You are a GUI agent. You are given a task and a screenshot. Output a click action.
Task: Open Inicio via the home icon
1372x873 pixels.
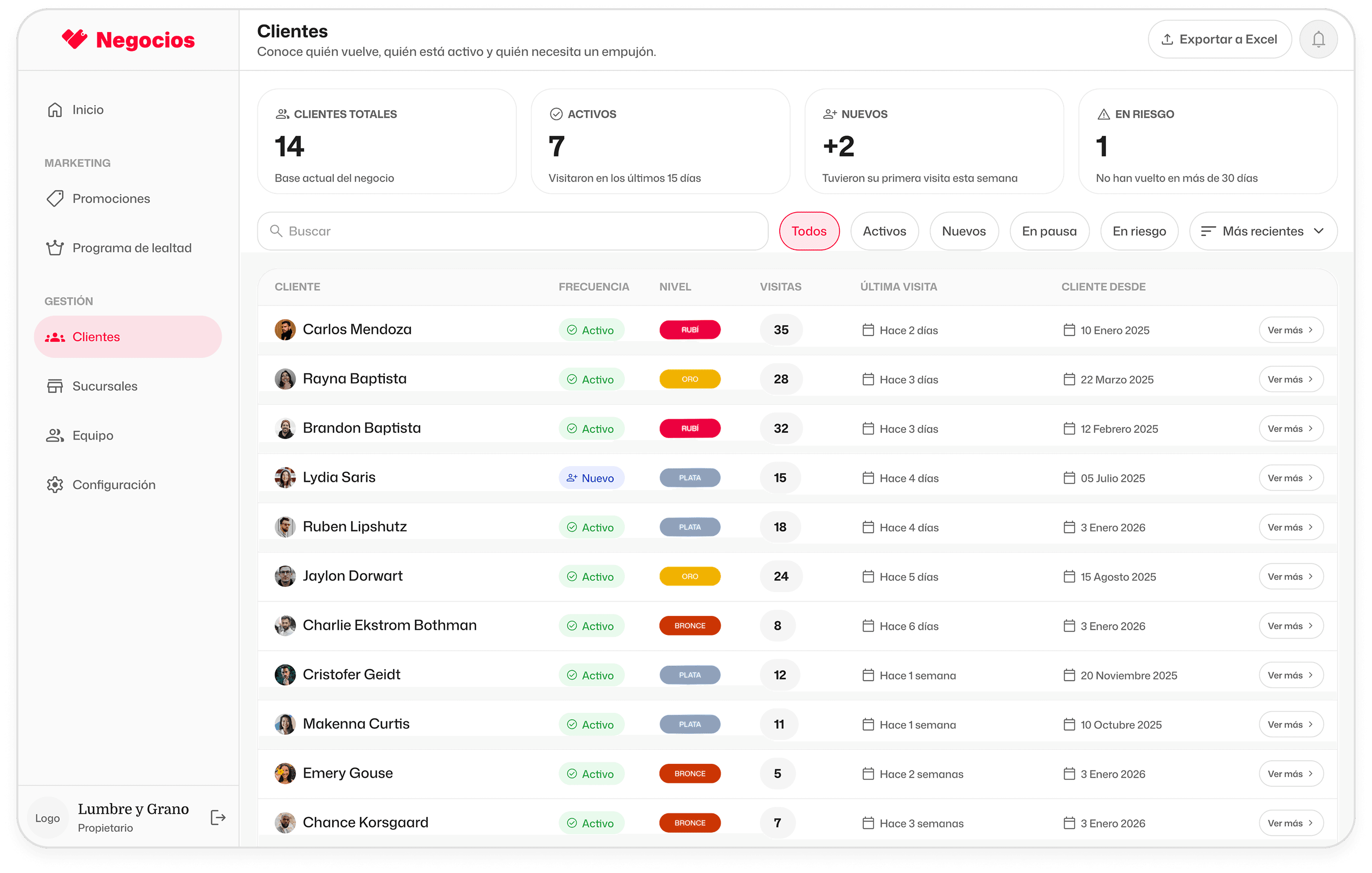[x=55, y=110]
